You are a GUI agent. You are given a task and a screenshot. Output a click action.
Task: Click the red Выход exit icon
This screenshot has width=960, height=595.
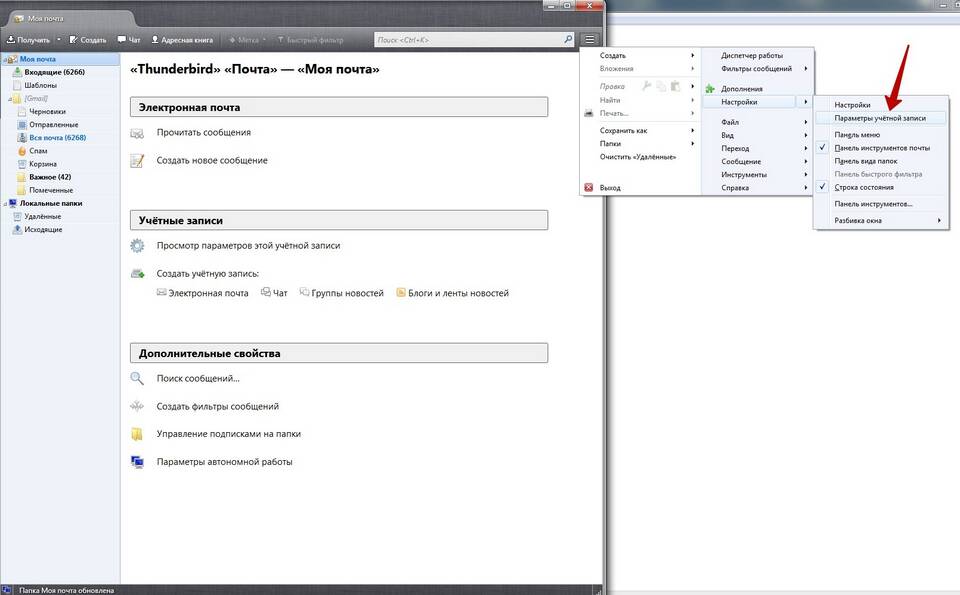click(x=588, y=188)
